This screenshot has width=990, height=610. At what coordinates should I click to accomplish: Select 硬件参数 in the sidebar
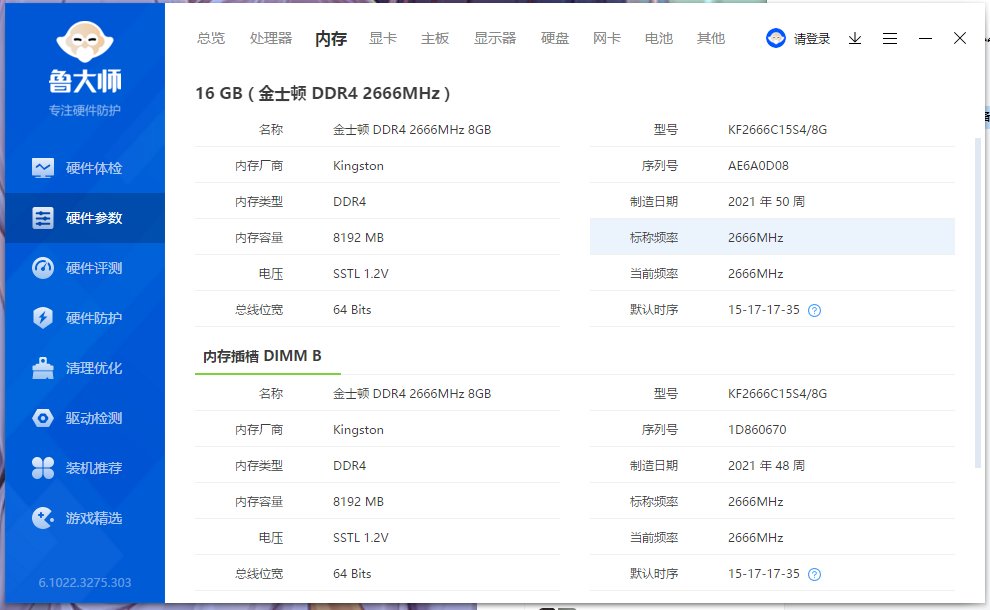[x=85, y=218]
